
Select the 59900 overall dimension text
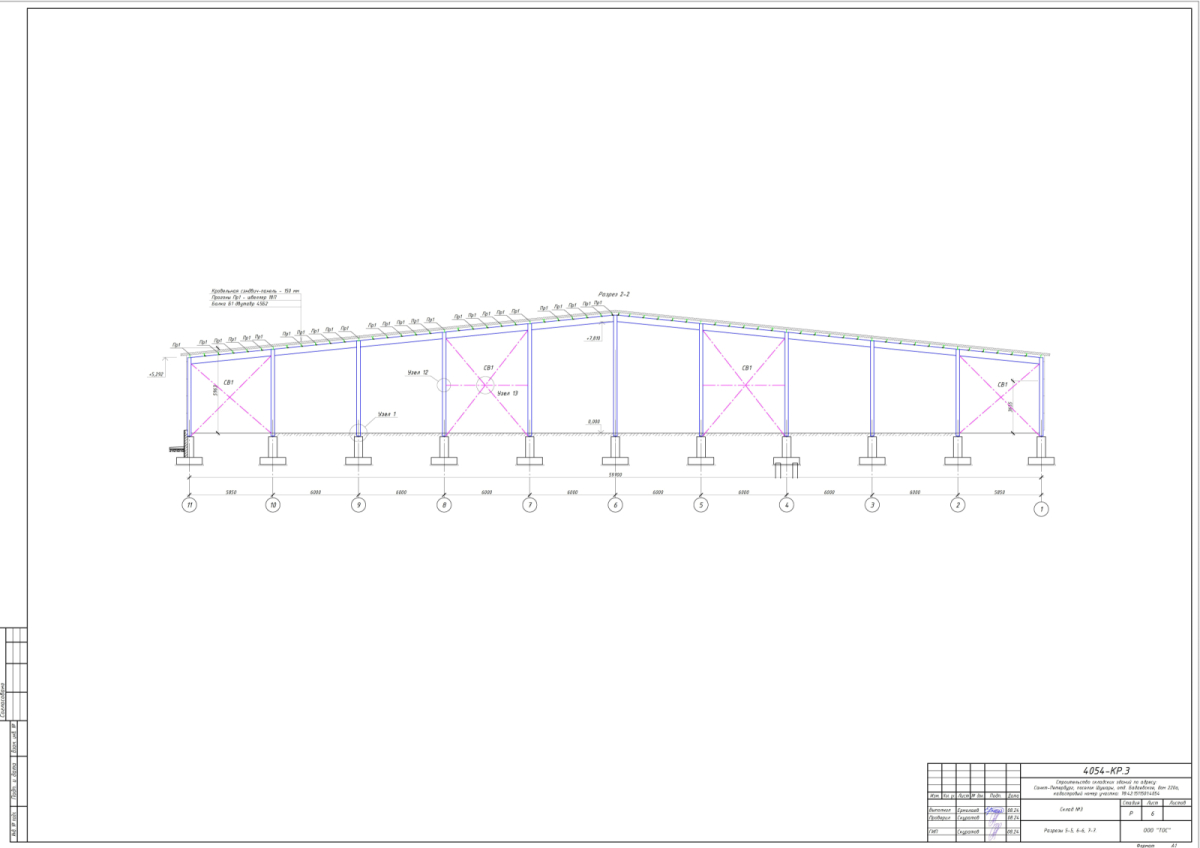[x=616, y=475]
